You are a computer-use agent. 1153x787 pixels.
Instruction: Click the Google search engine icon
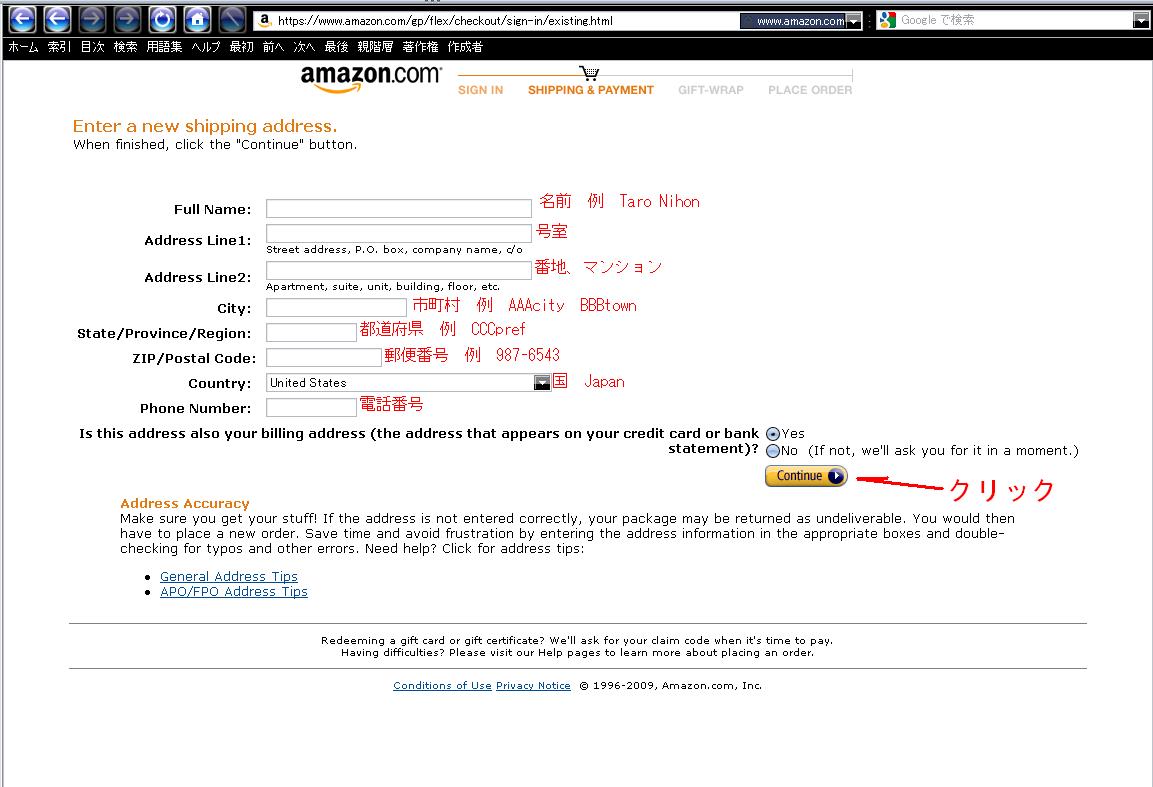[x=888, y=20]
